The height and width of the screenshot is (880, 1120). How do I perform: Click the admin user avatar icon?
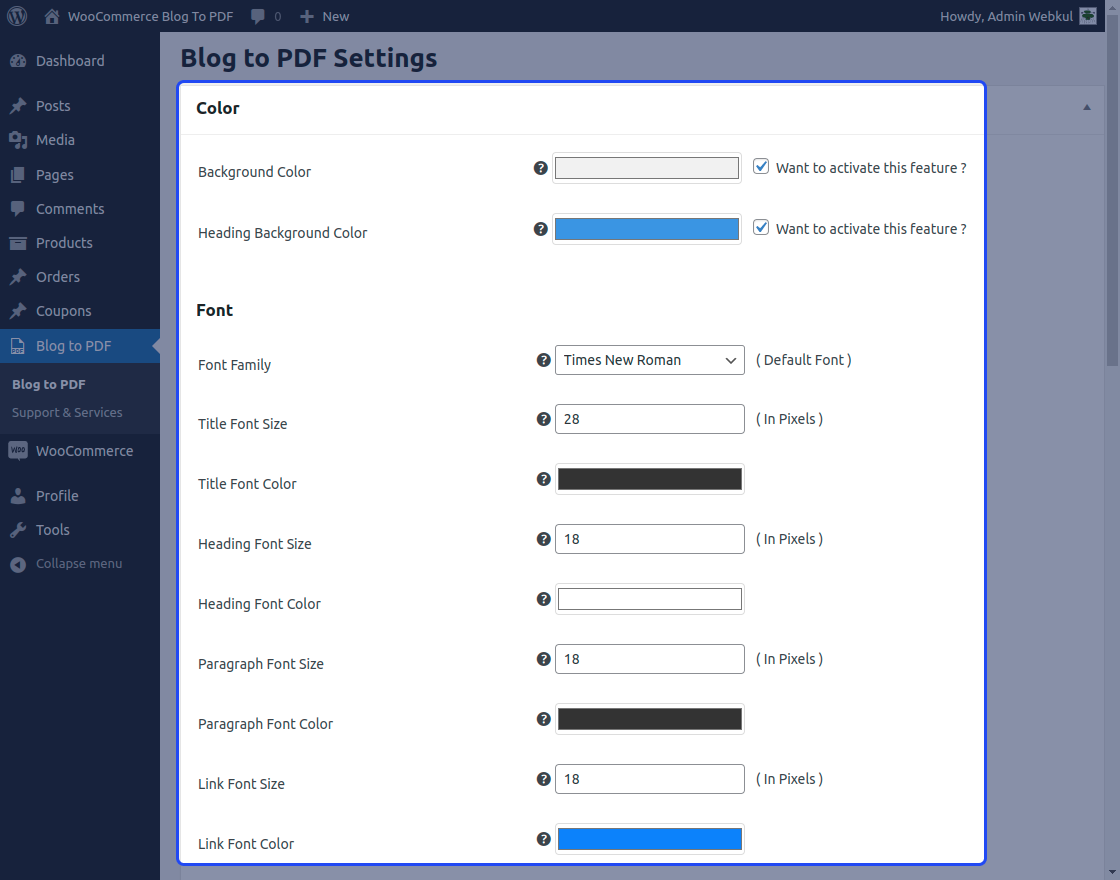coord(1088,16)
